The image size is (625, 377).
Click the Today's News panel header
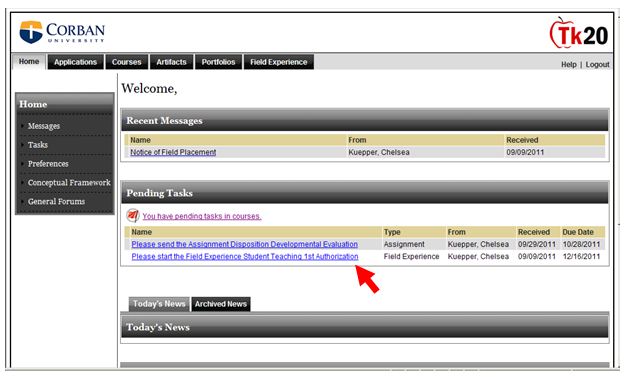tap(365, 327)
